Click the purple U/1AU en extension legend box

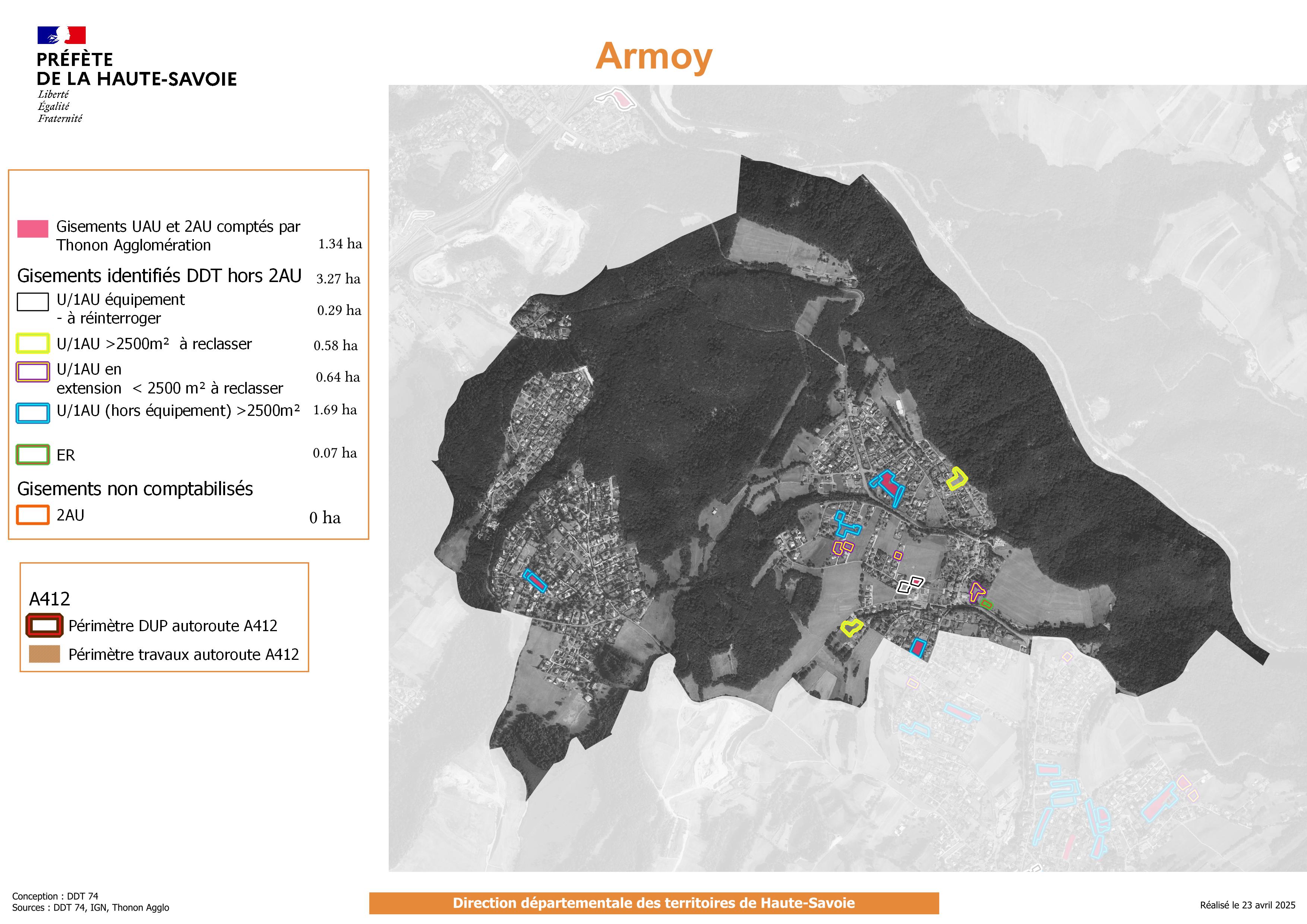pos(32,372)
